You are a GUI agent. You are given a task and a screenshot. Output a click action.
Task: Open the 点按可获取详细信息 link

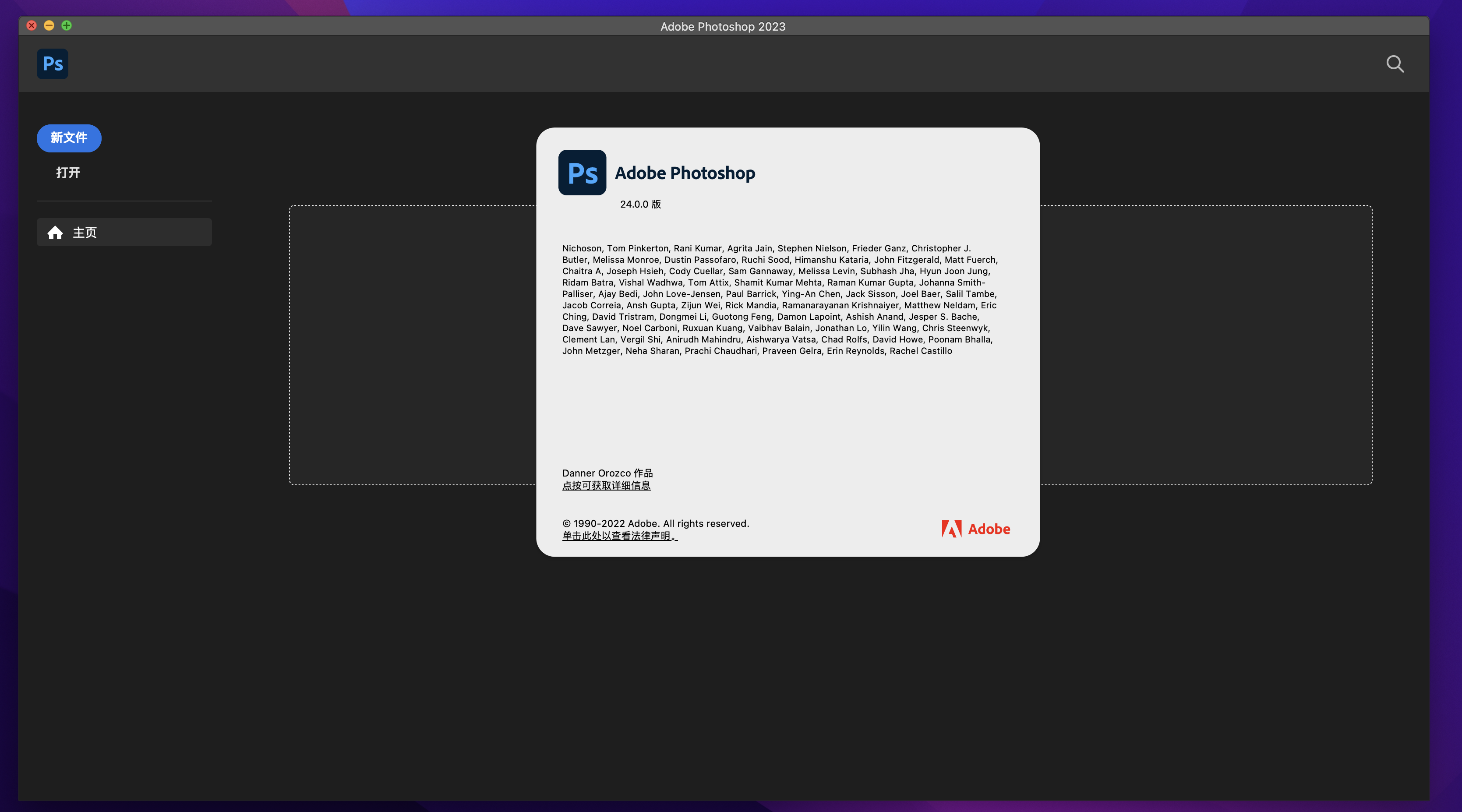coord(606,486)
